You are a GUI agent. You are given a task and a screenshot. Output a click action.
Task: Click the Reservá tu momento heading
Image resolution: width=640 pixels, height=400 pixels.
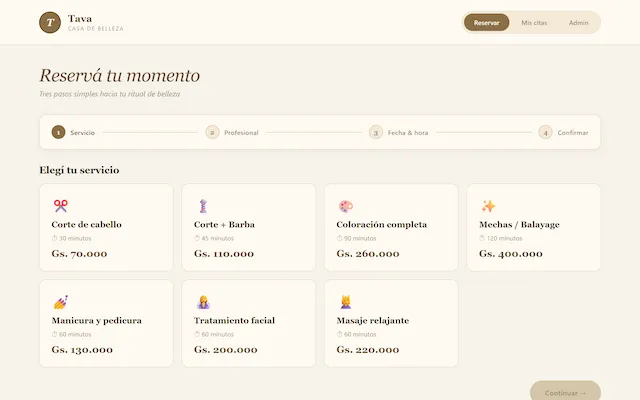(x=120, y=76)
